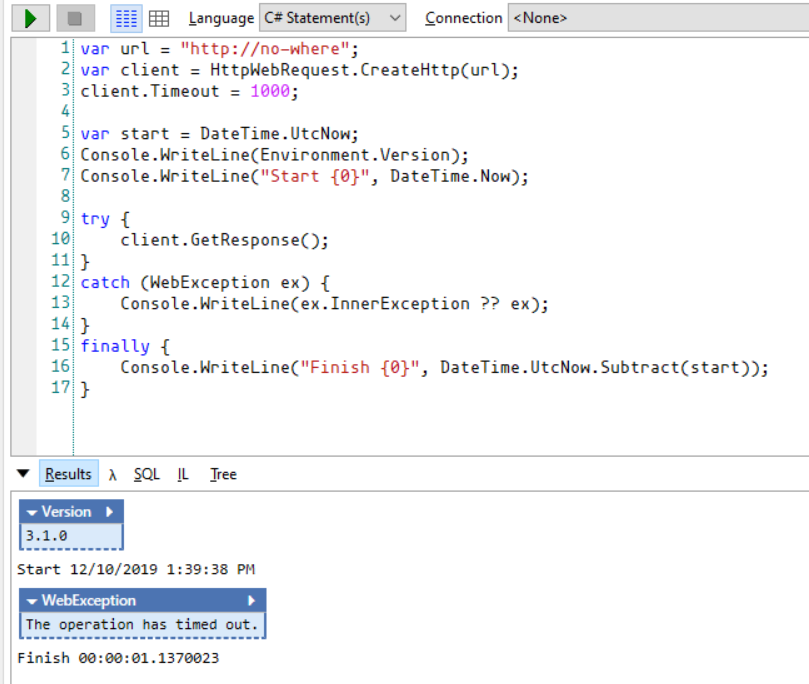Select the Results tab
Screen dimensions: 809x684
(x=69, y=474)
